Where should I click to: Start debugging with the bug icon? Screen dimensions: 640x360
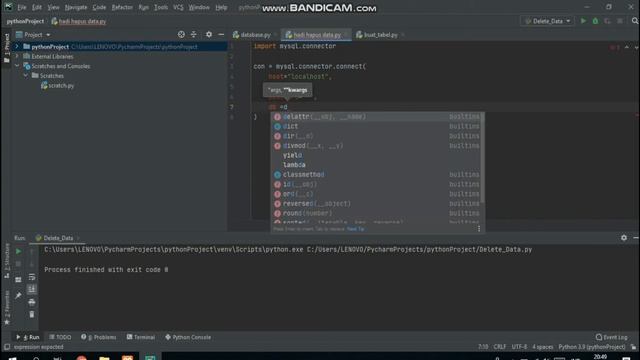(596, 21)
